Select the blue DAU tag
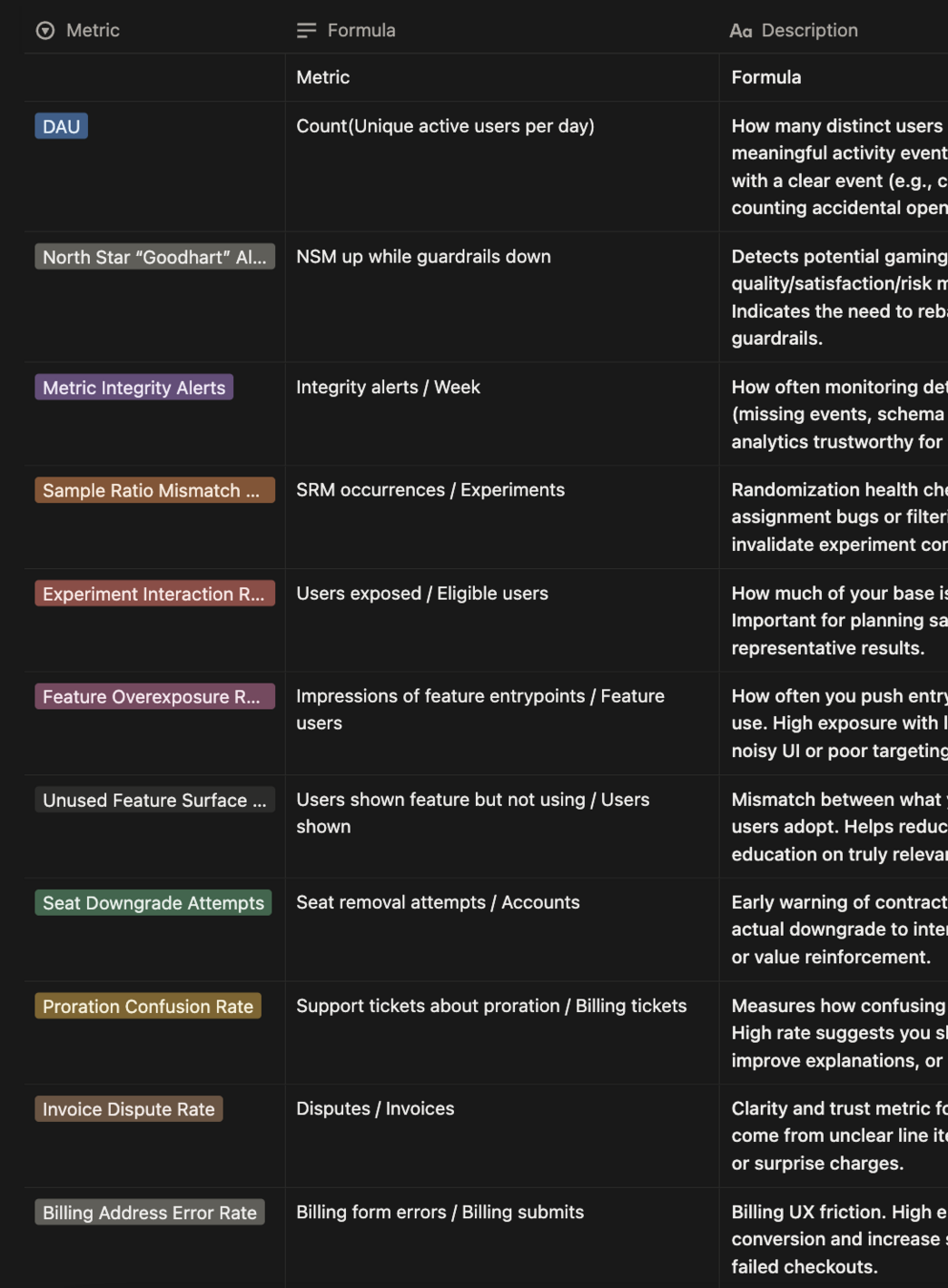The height and width of the screenshot is (1288, 948). (x=62, y=126)
